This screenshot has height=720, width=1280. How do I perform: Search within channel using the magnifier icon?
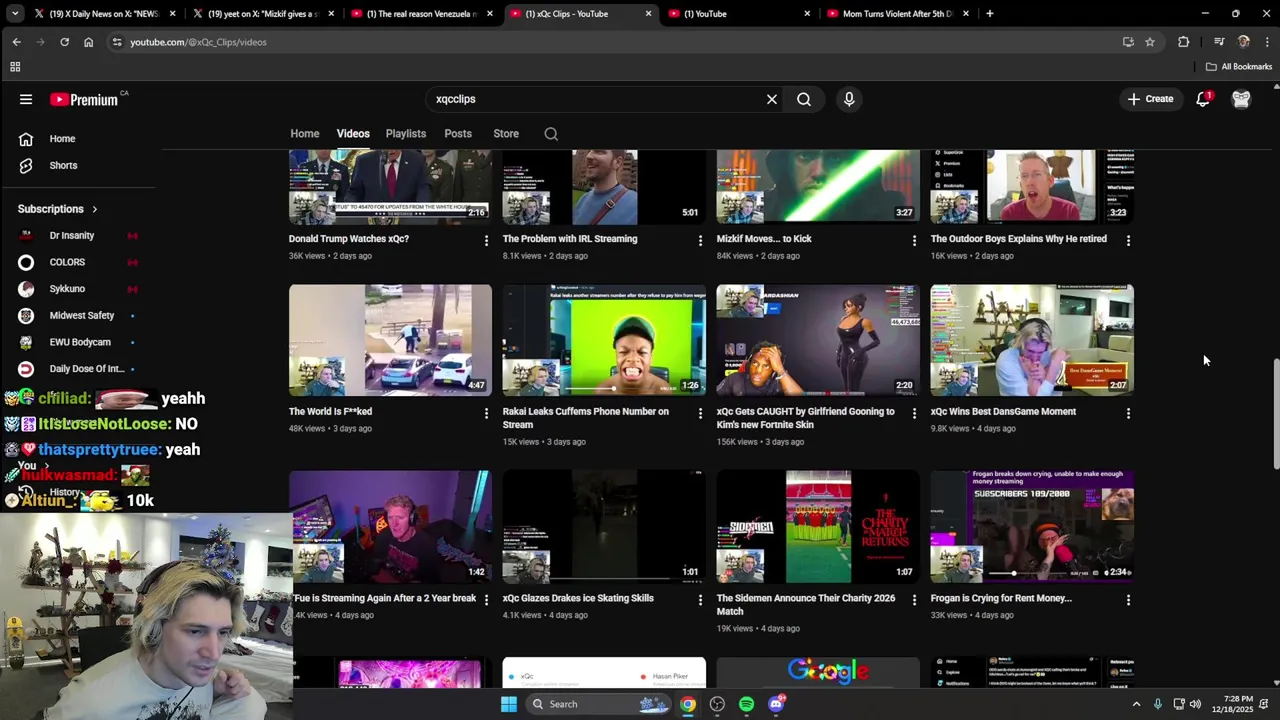point(551,134)
